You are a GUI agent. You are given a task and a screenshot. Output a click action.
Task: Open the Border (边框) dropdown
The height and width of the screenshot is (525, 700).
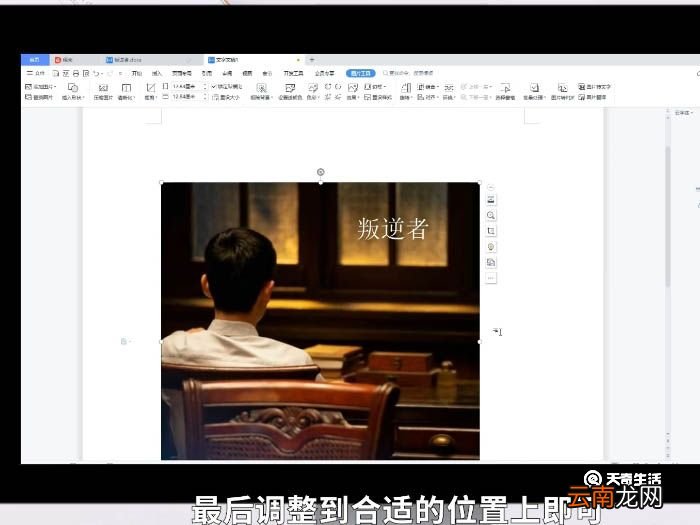tap(375, 87)
